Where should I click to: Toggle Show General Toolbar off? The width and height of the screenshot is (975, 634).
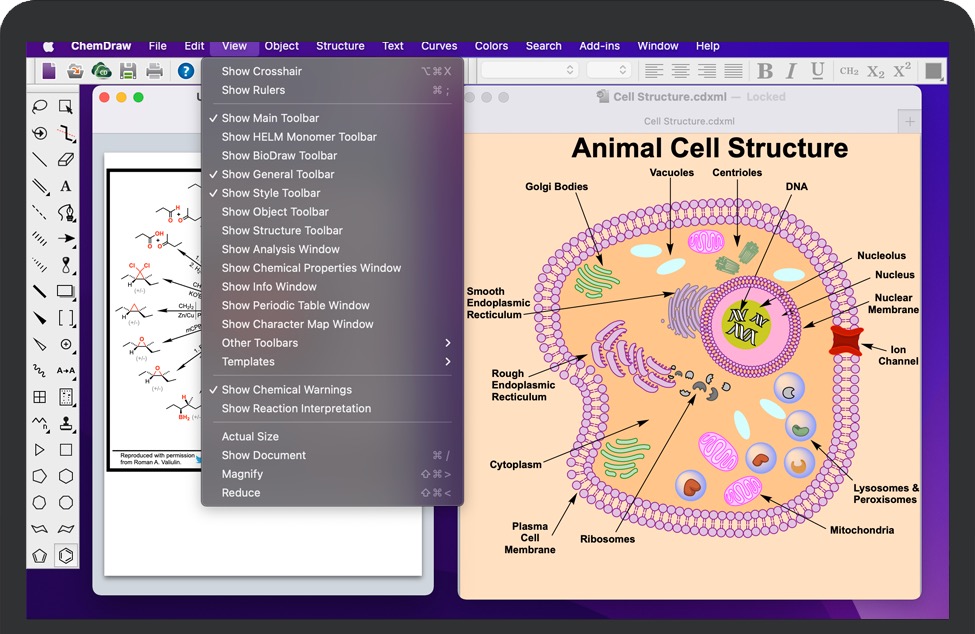pyautogui.click(x=277, y=174)
